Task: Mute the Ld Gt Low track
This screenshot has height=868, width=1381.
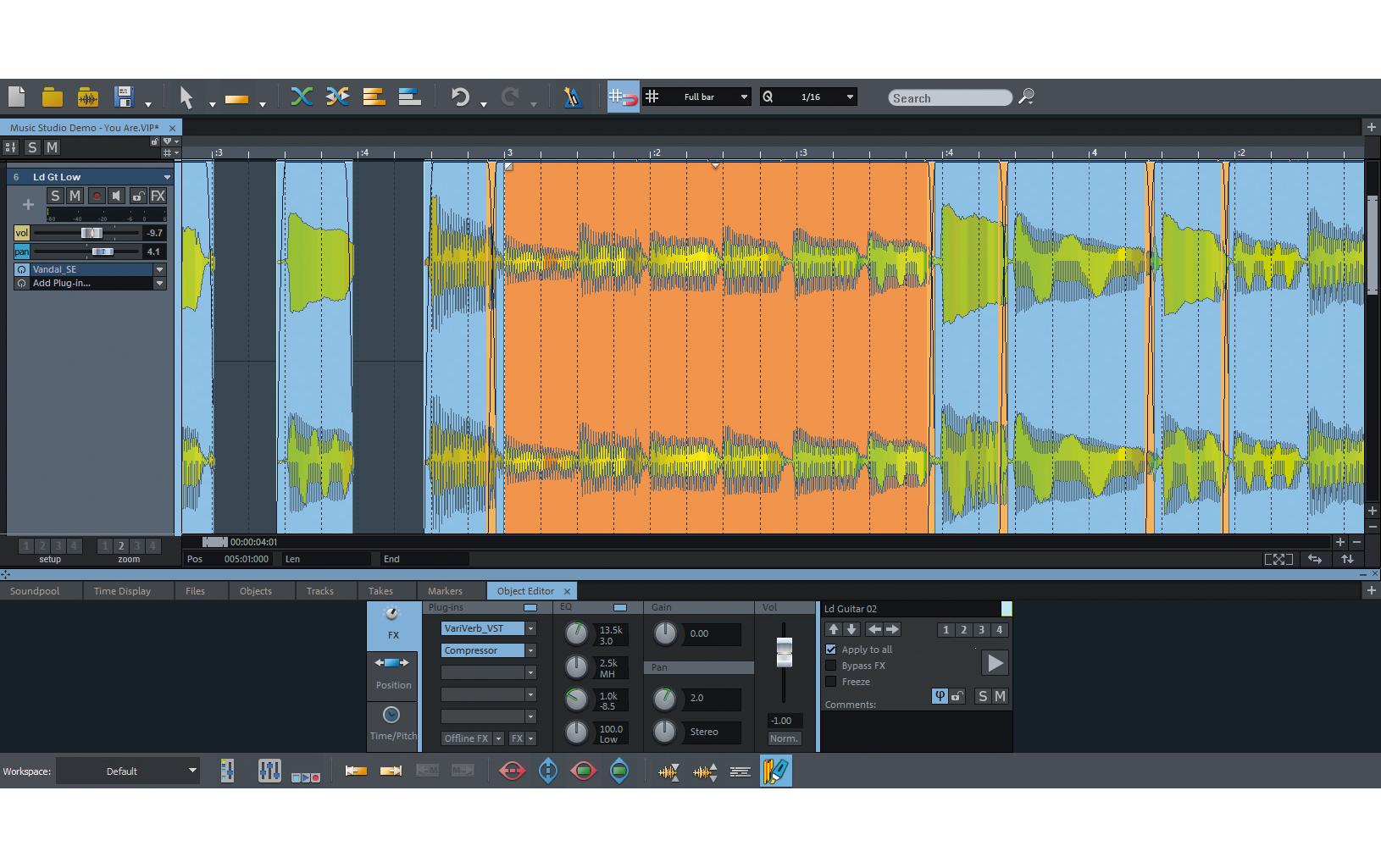Action: coord(75,196)
